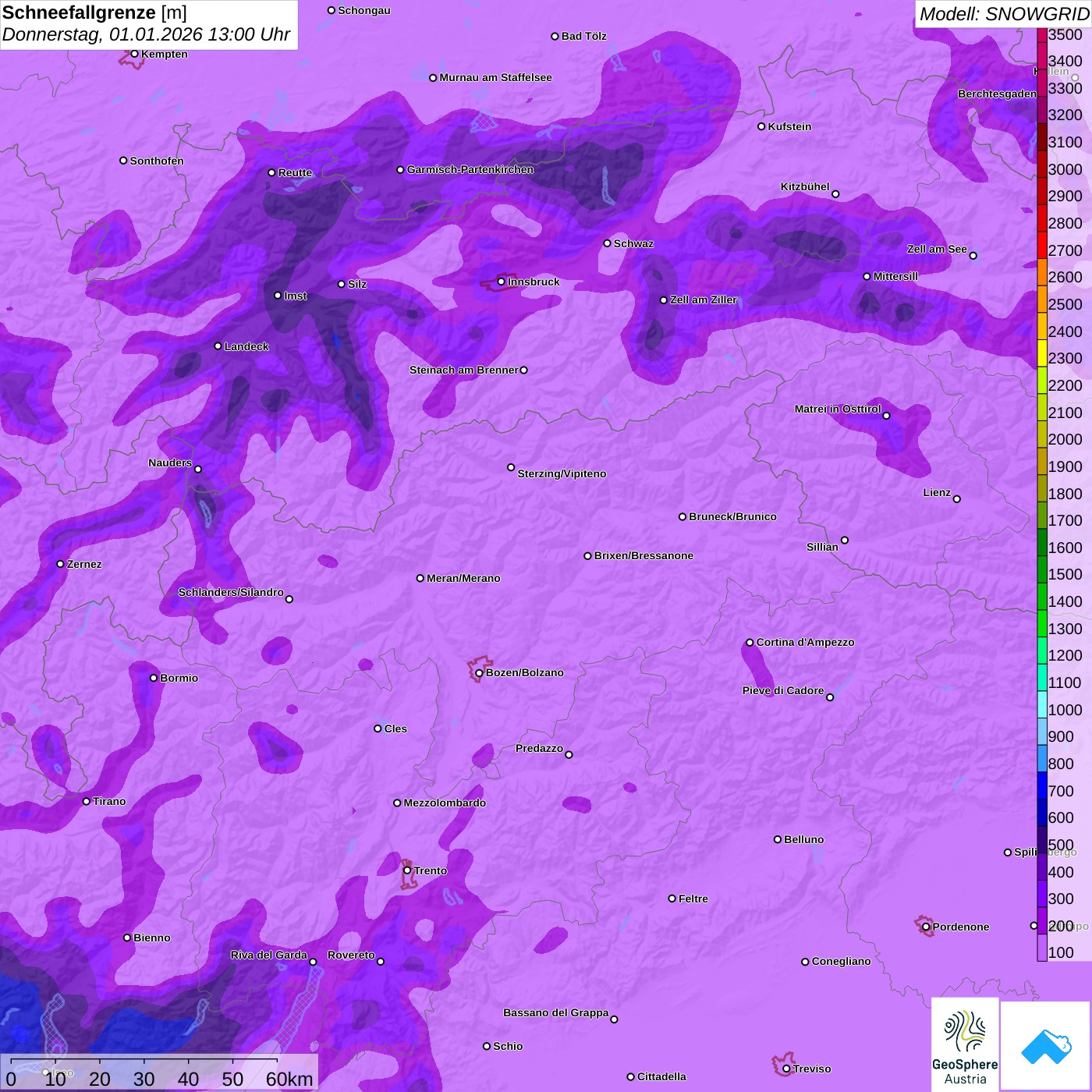
Task: Click the 'Murnau am Staffelsee' label
Action: coord(495,77)
